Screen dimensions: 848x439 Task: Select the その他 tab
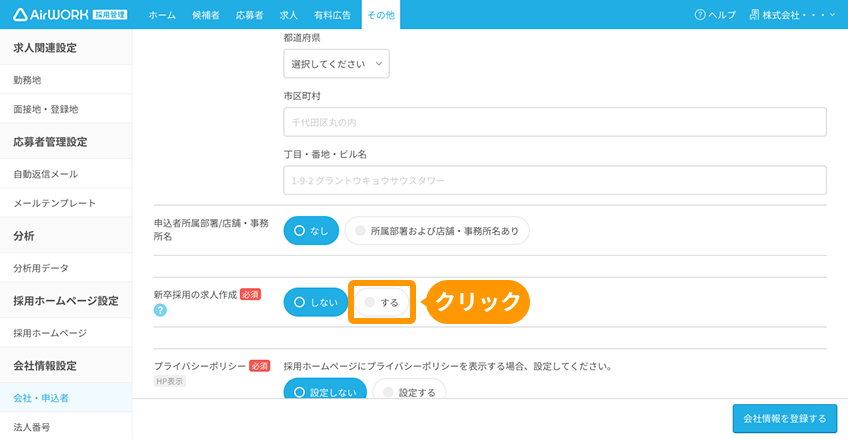(x=381, y=15)
